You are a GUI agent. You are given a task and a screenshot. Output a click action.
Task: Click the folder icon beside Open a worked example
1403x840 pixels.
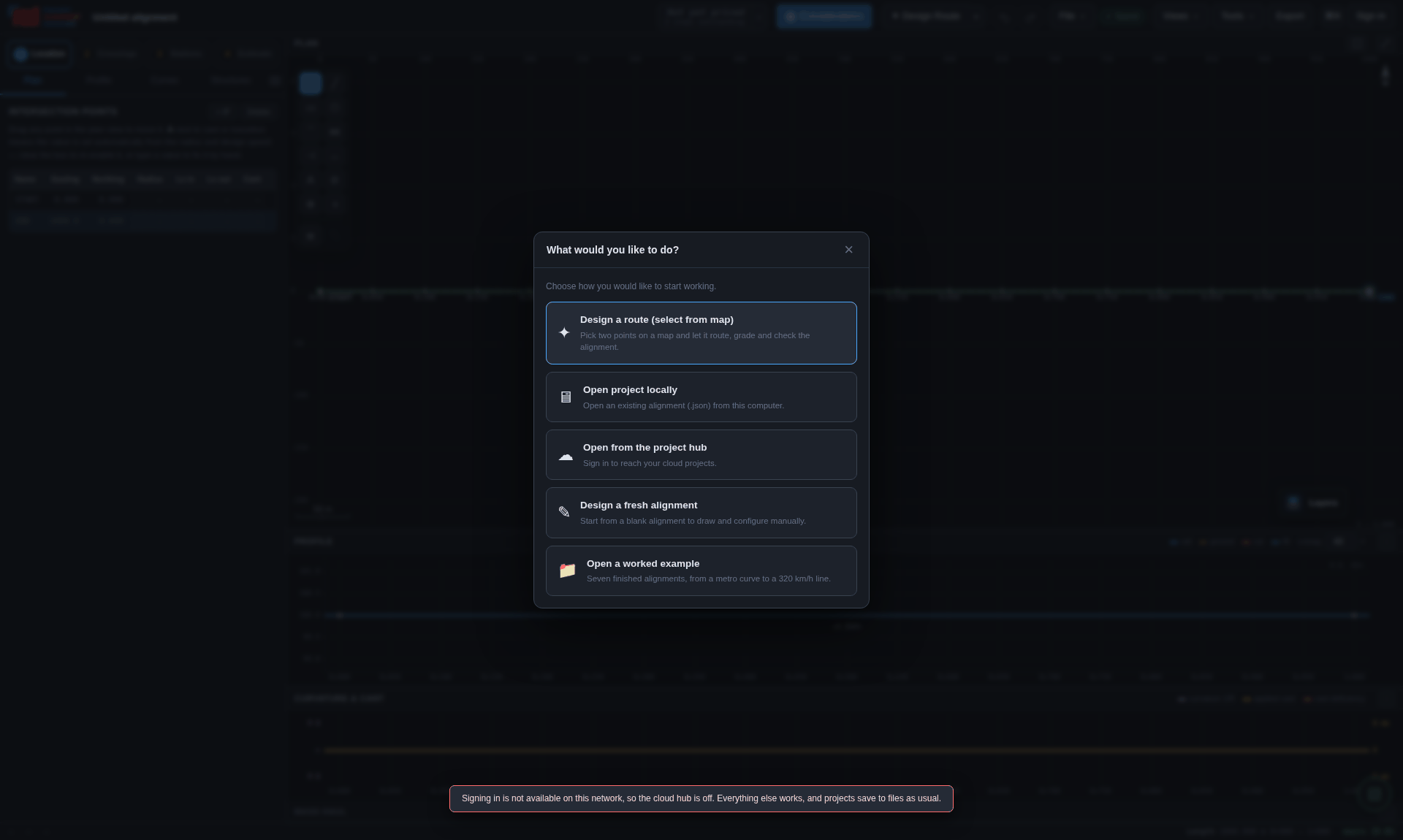568,570
